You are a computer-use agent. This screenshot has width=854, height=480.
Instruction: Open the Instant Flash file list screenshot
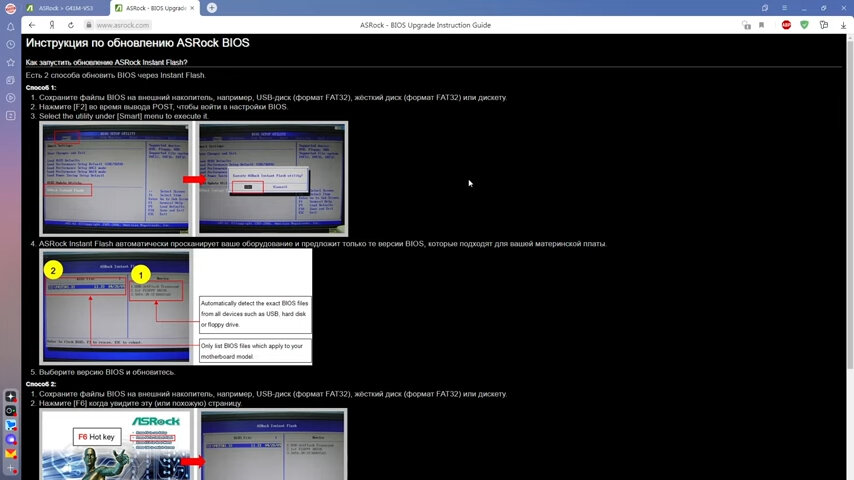117,306
